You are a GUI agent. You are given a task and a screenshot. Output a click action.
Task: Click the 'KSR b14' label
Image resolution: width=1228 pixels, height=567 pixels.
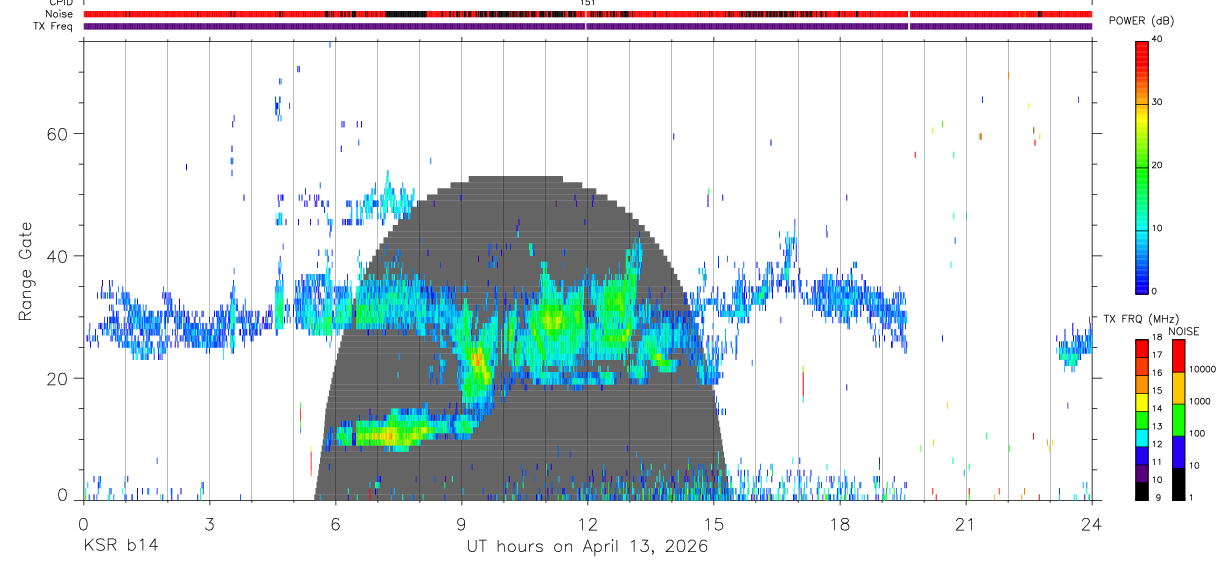coord(119,547)
